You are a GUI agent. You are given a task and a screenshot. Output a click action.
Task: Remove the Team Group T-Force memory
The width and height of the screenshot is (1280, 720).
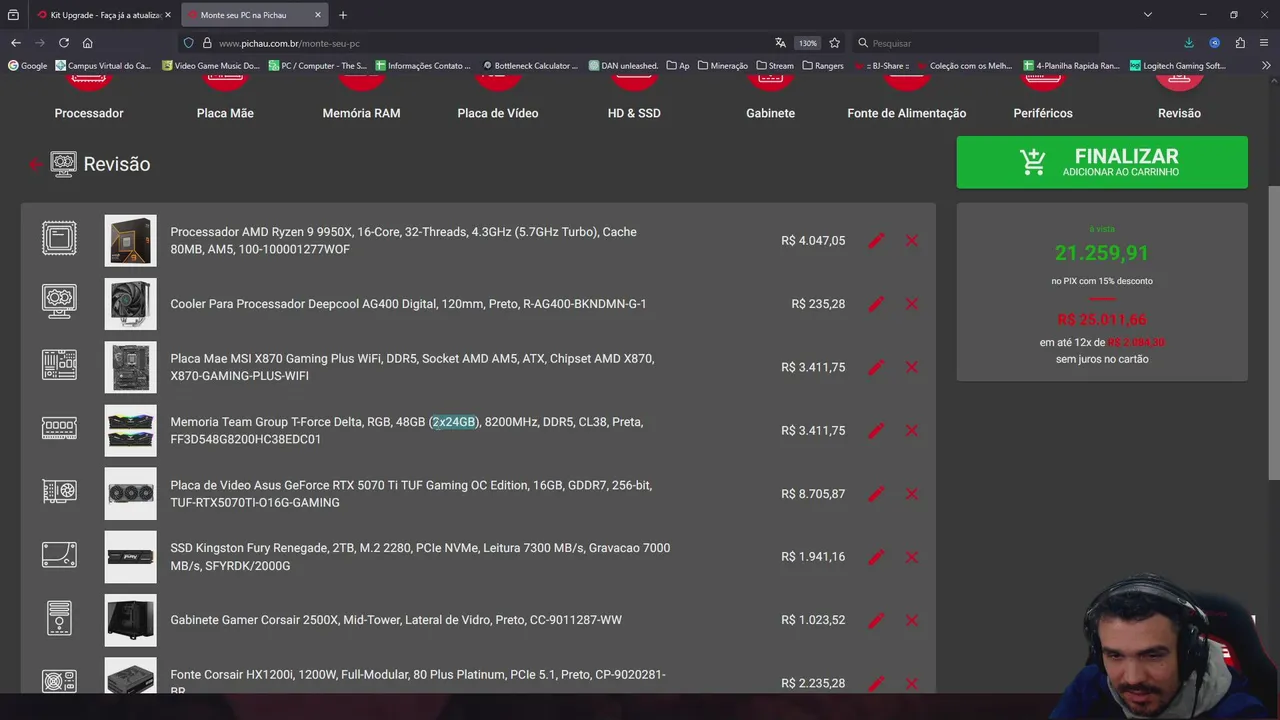pyautogui.click(x=912, y=431)
